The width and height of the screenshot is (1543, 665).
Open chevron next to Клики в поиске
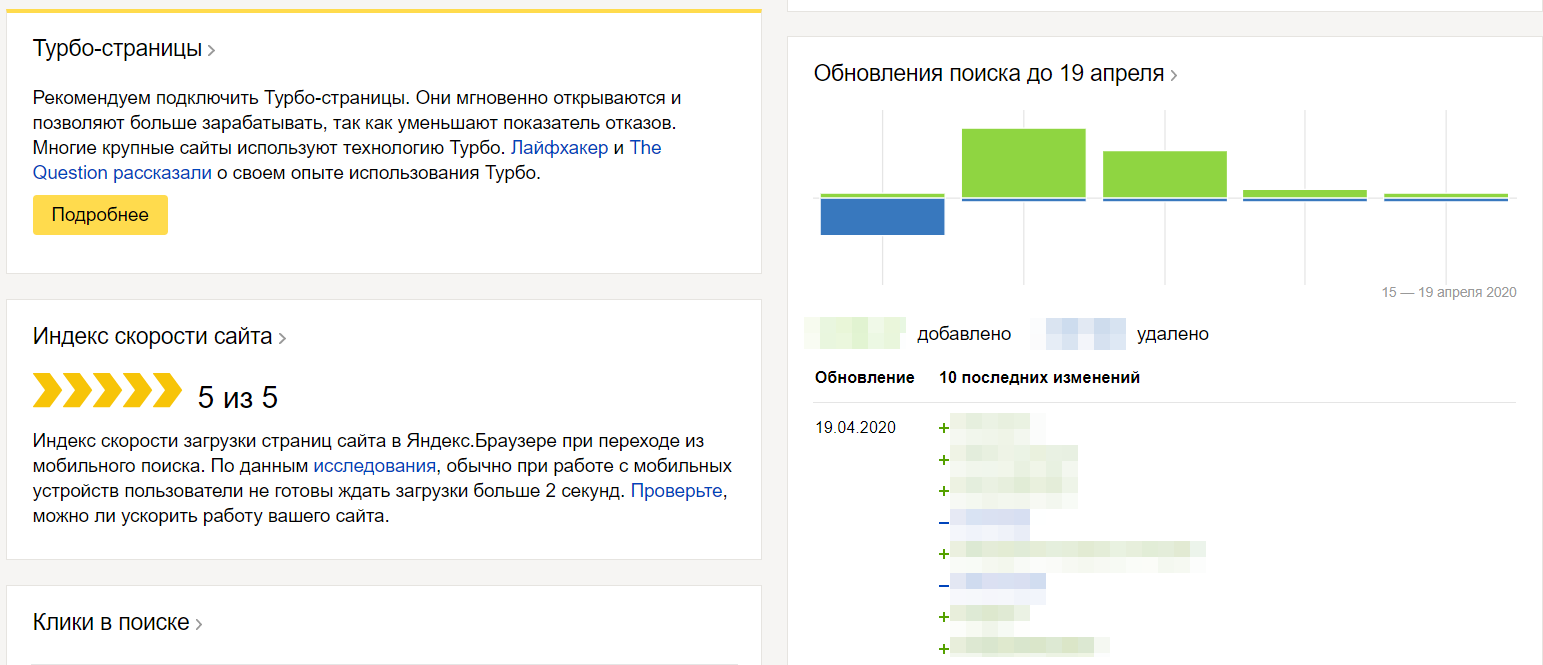coord(198,625)
